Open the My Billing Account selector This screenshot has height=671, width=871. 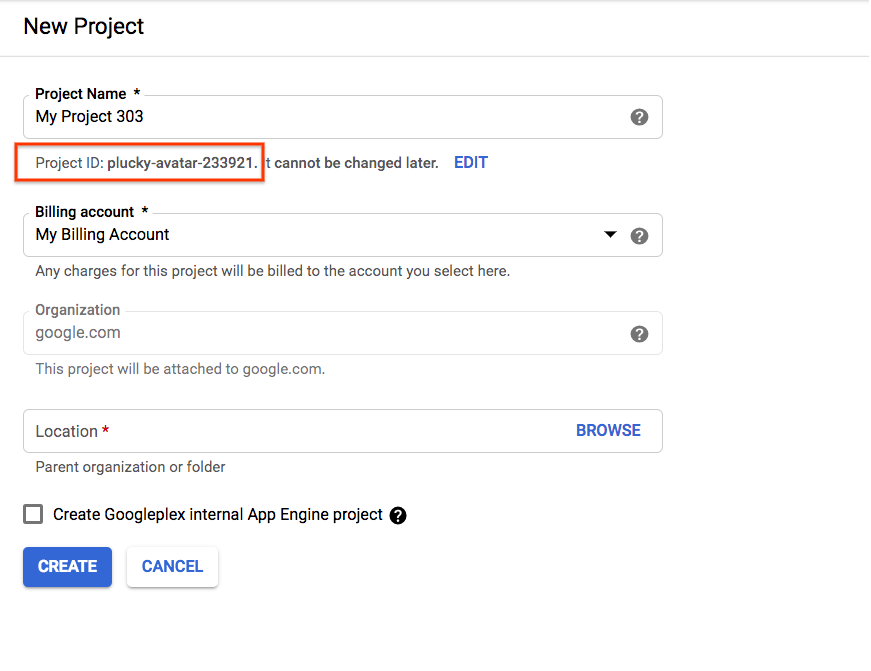300,235
